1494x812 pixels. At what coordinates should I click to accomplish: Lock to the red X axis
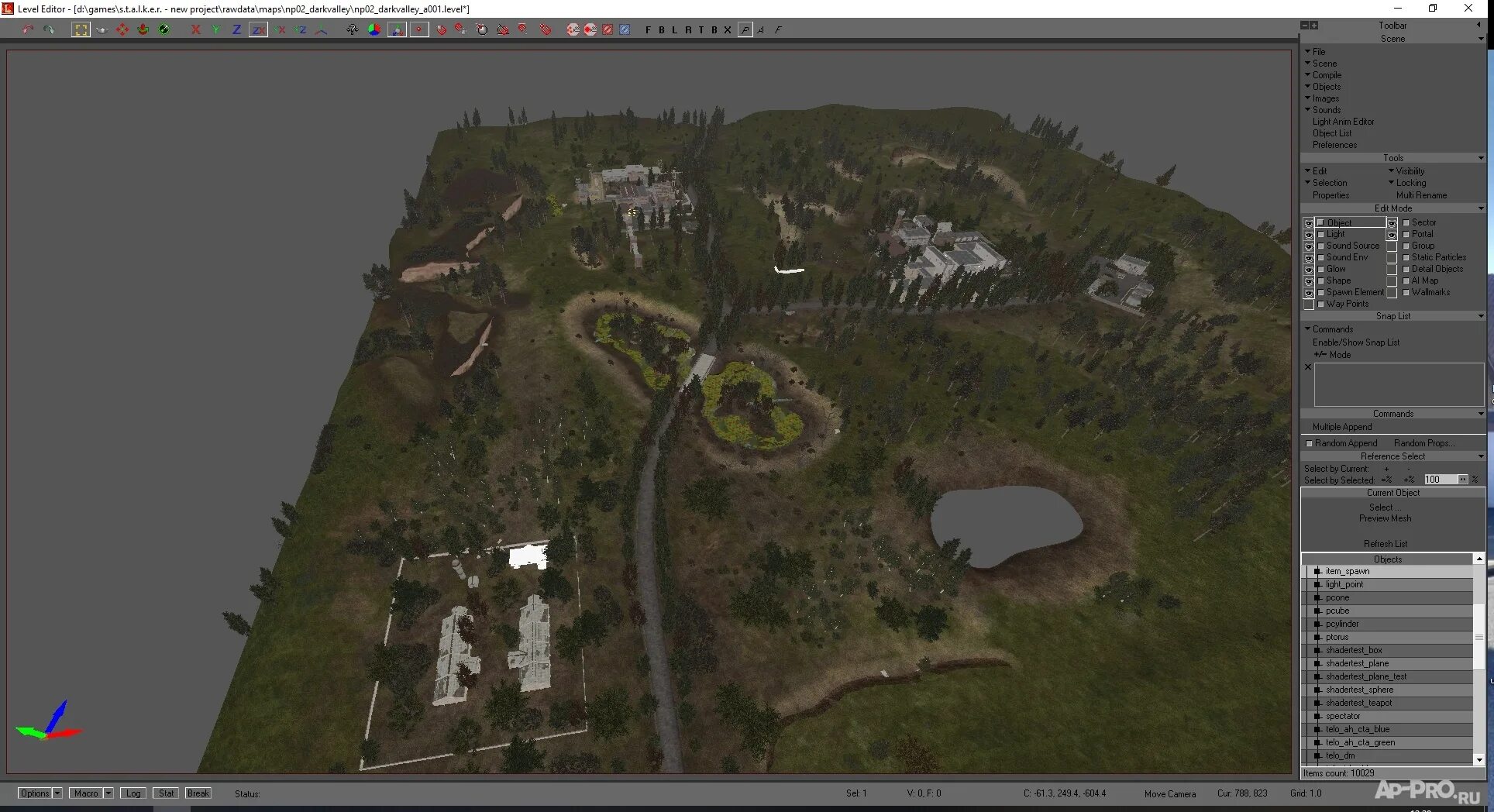point(195,29)
